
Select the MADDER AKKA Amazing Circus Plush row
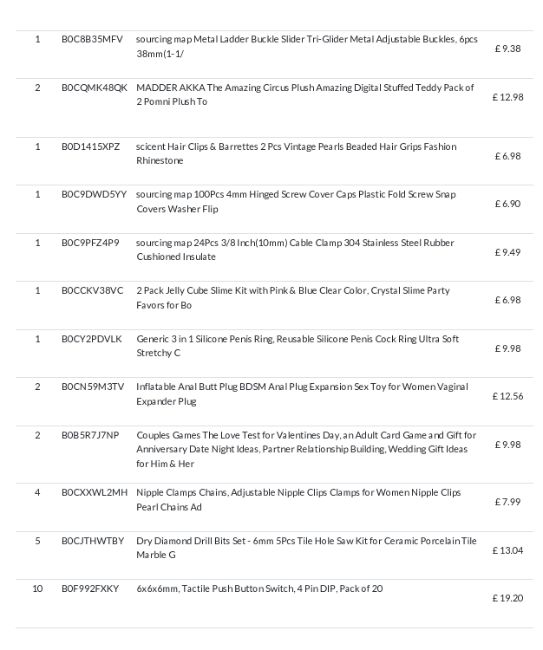(274, 108)
